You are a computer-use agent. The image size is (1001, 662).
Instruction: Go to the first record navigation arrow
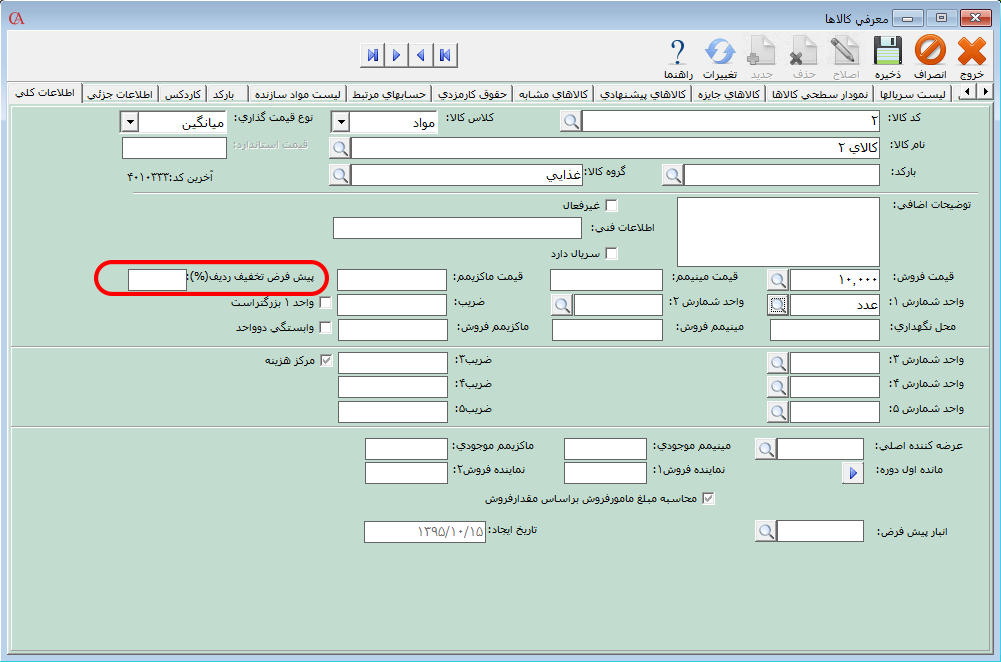(x=444, y=55)
